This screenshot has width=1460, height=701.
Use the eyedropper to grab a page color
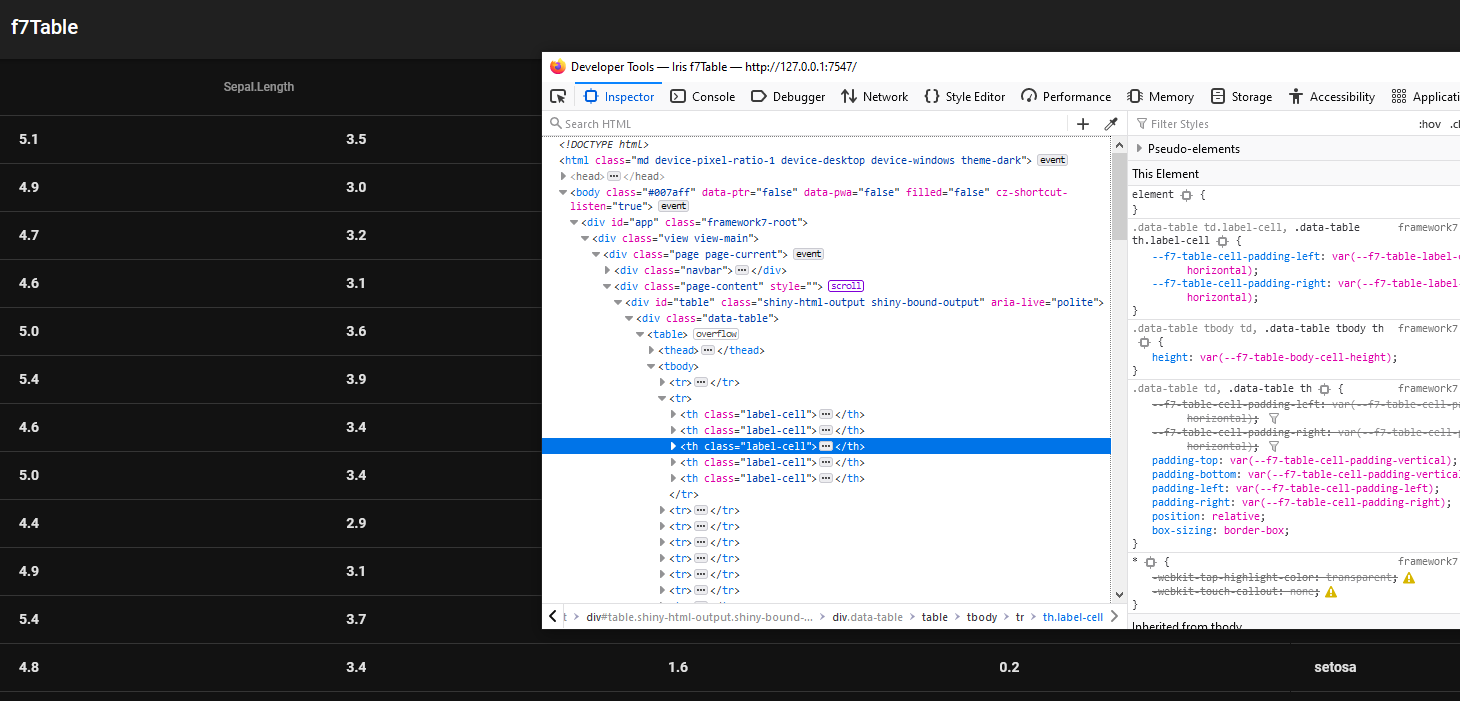[1110, 123]
